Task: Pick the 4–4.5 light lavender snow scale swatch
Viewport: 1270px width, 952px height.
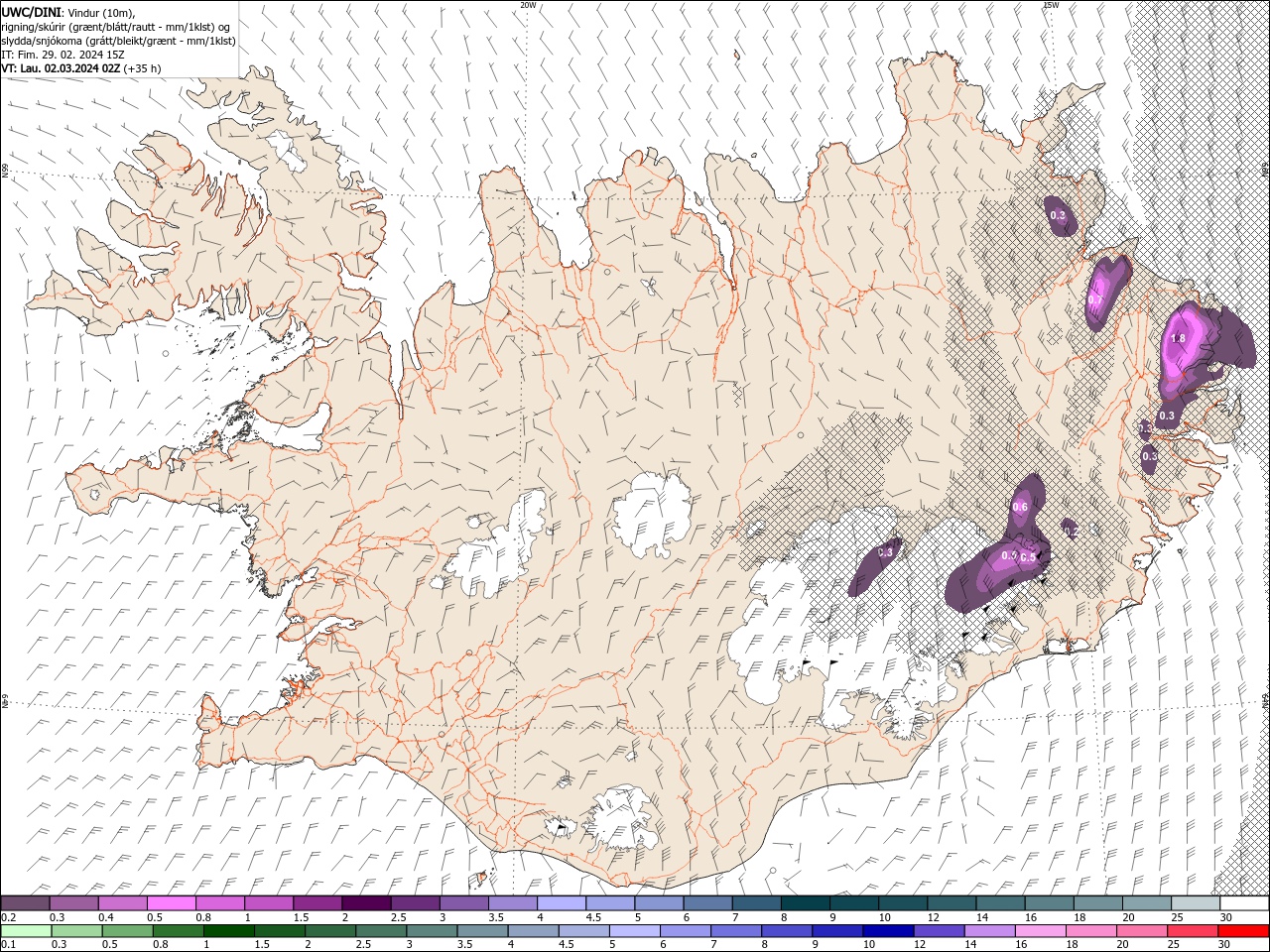Action: click(562, 903)
